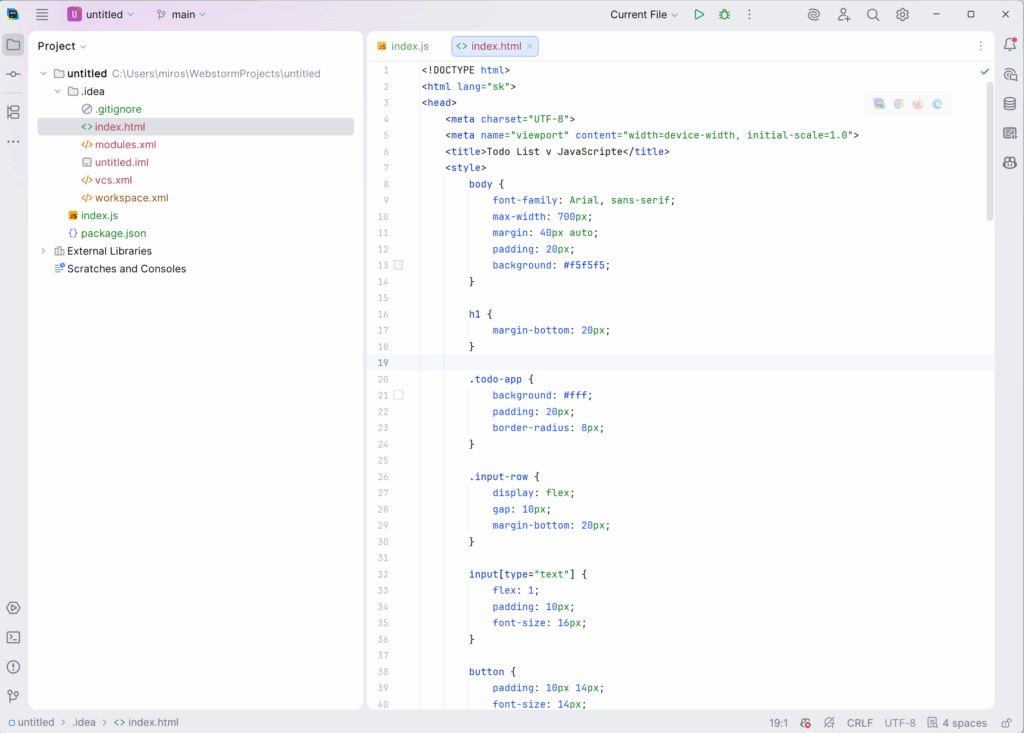Viewport: 1024px width, 733px height.
Task: Open the Notifications bell
Action: pyautogui.click(x=1010, y=44)
